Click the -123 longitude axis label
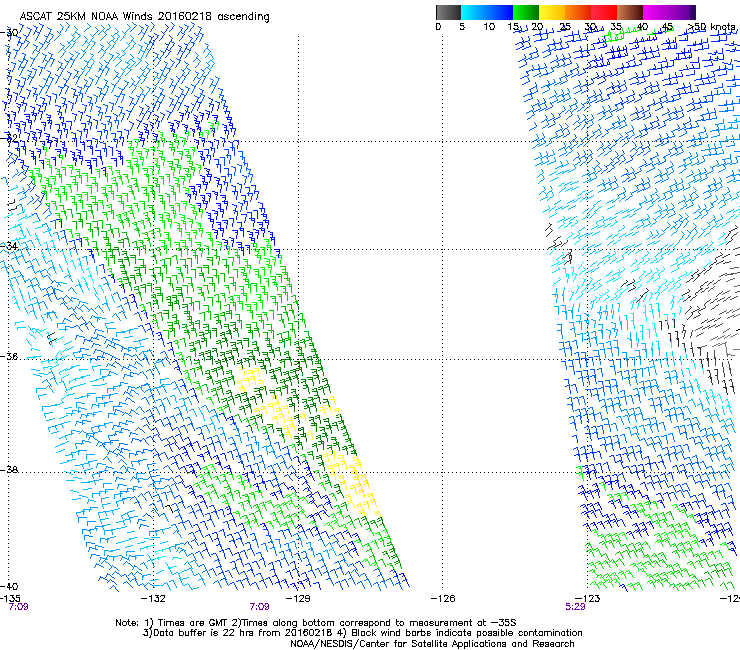 point(588,599)
